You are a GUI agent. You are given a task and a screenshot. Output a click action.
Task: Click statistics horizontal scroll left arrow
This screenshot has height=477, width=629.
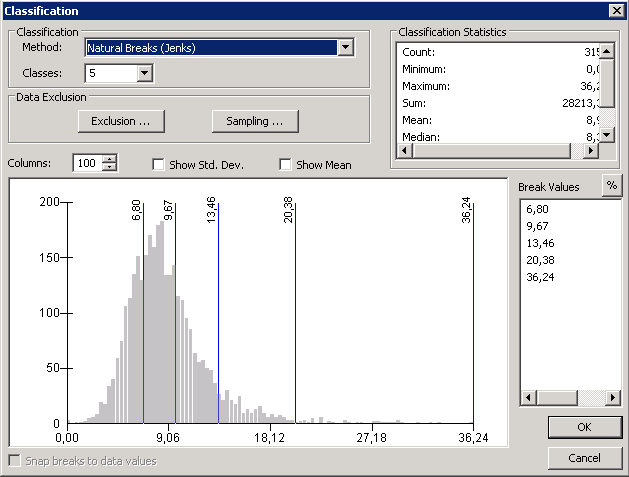(x=404, y=151)
